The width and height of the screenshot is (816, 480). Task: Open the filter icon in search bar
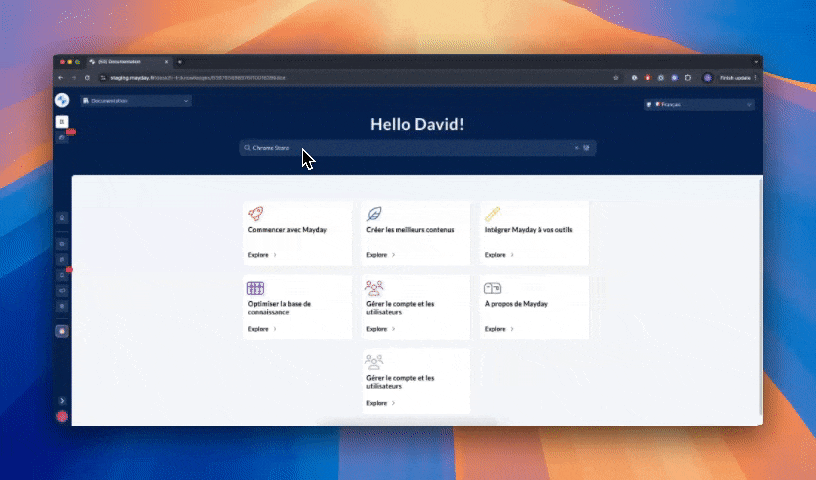587,147
